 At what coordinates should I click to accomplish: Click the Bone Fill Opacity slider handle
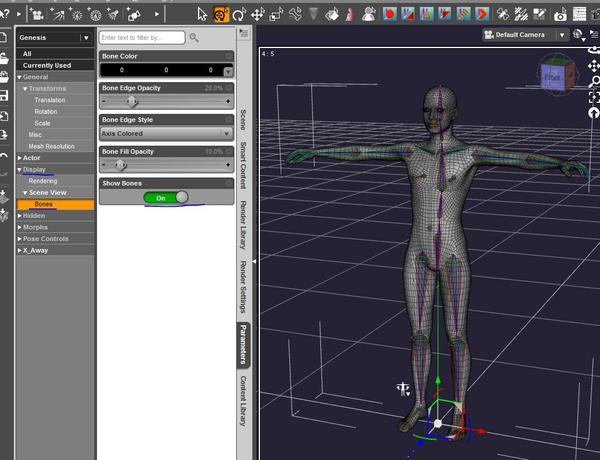pos(121,165)
